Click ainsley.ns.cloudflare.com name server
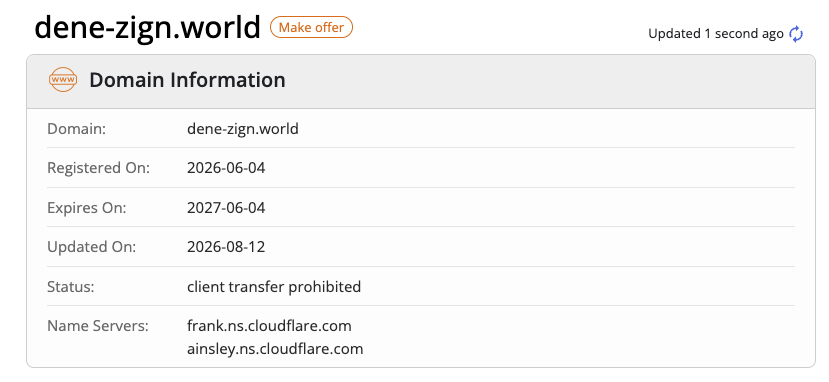 (275, 349)
